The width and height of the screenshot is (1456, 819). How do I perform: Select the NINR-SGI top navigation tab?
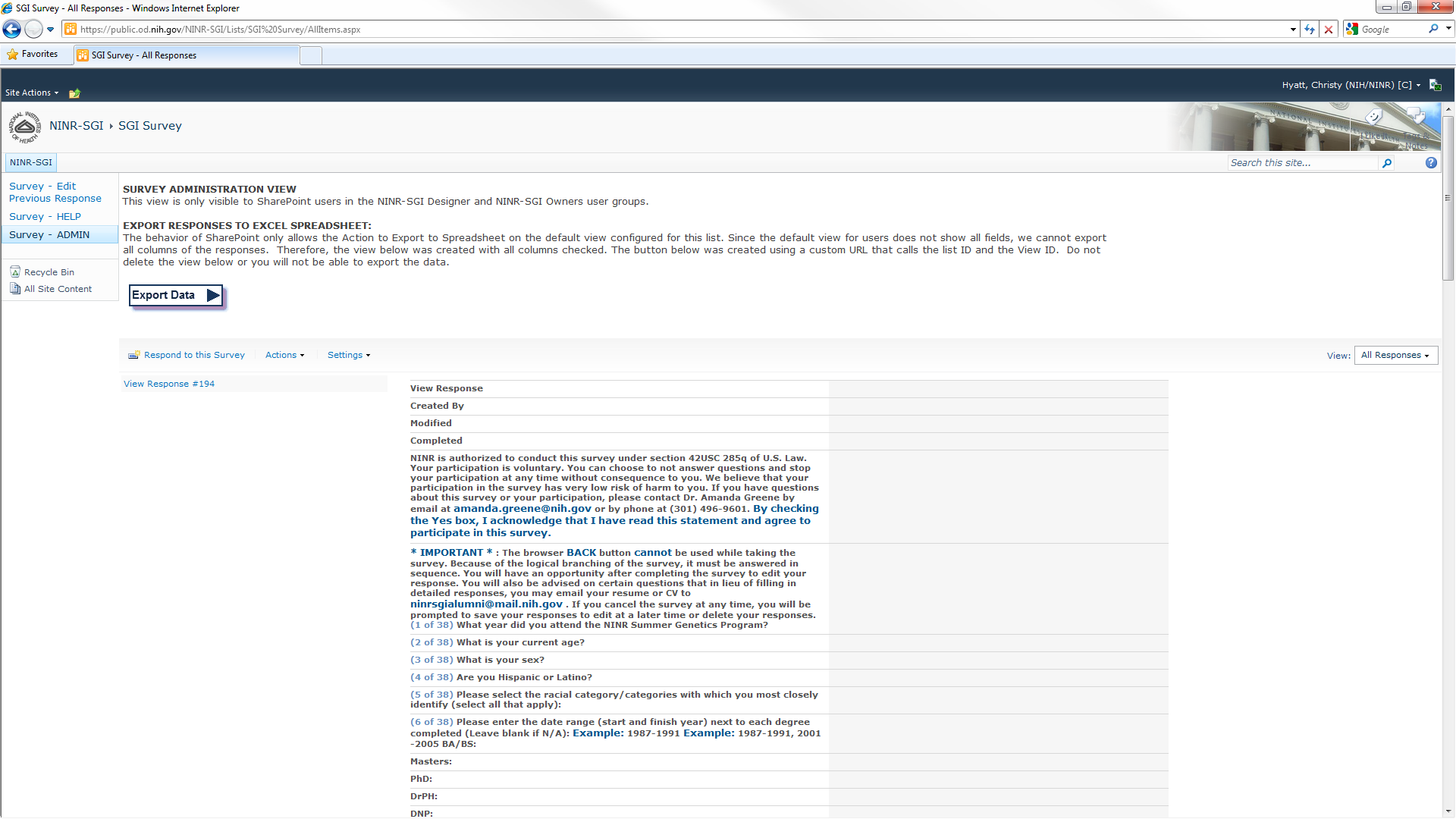[31, 162]
